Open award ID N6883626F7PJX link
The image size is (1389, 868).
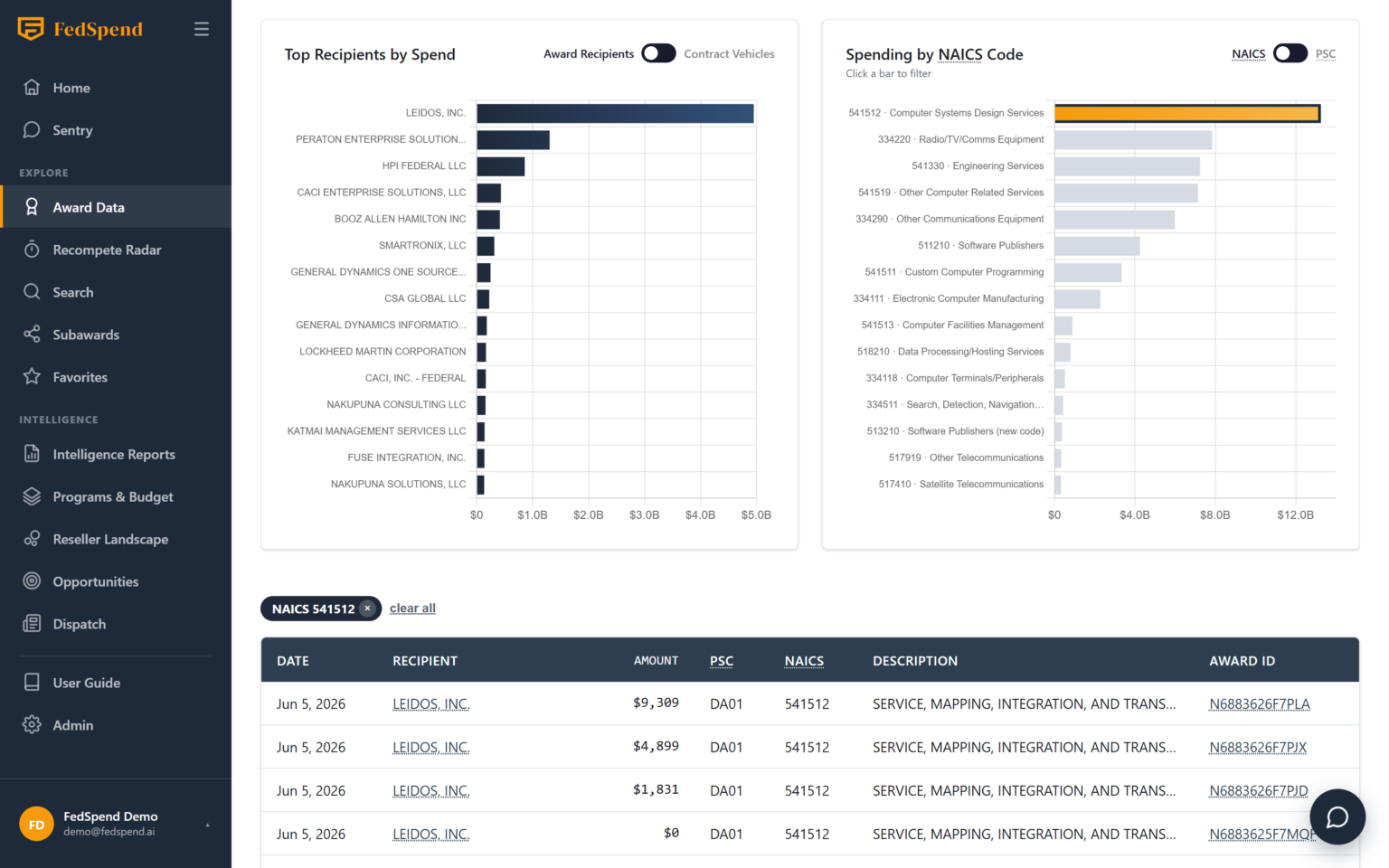coord(1257,748)
